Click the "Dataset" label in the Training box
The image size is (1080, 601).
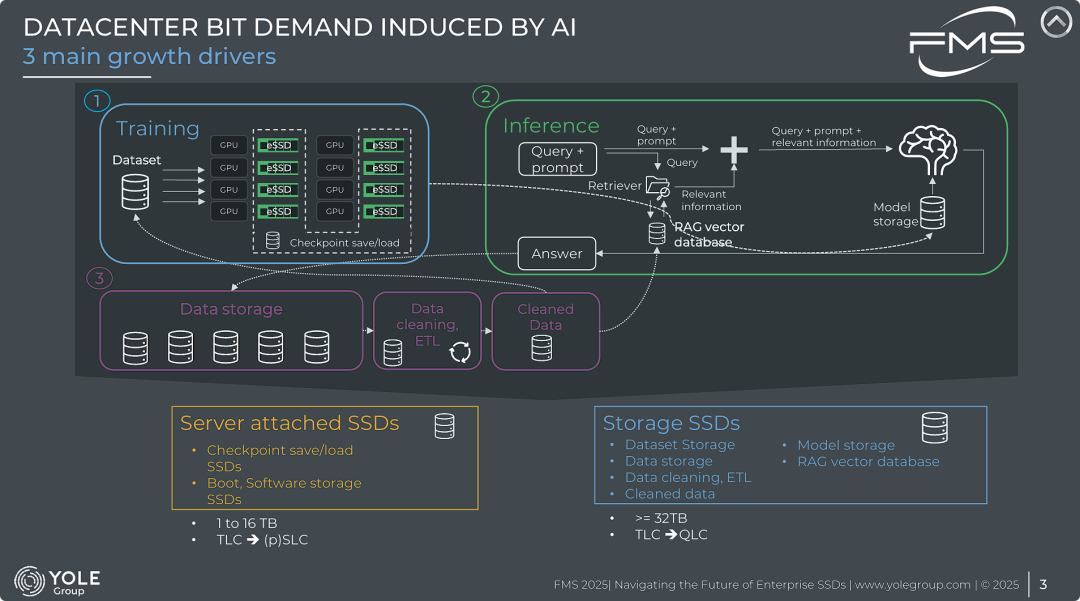(136, 160)
